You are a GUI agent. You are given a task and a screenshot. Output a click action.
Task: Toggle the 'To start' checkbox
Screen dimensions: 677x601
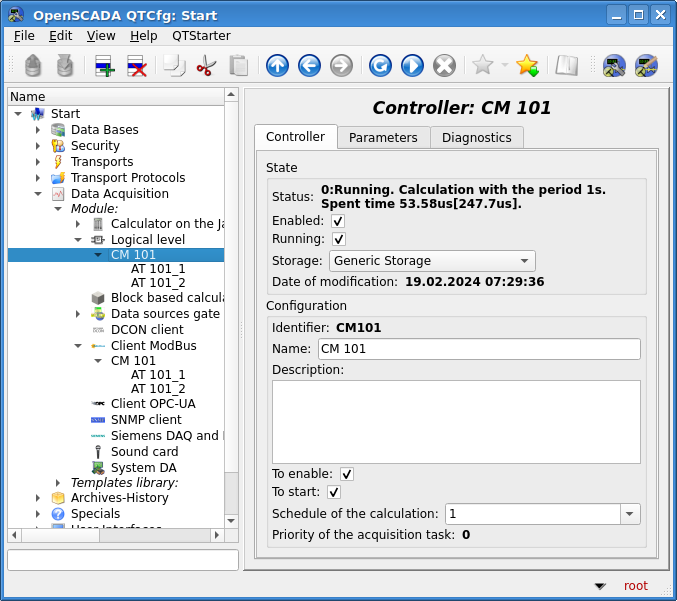334,492
